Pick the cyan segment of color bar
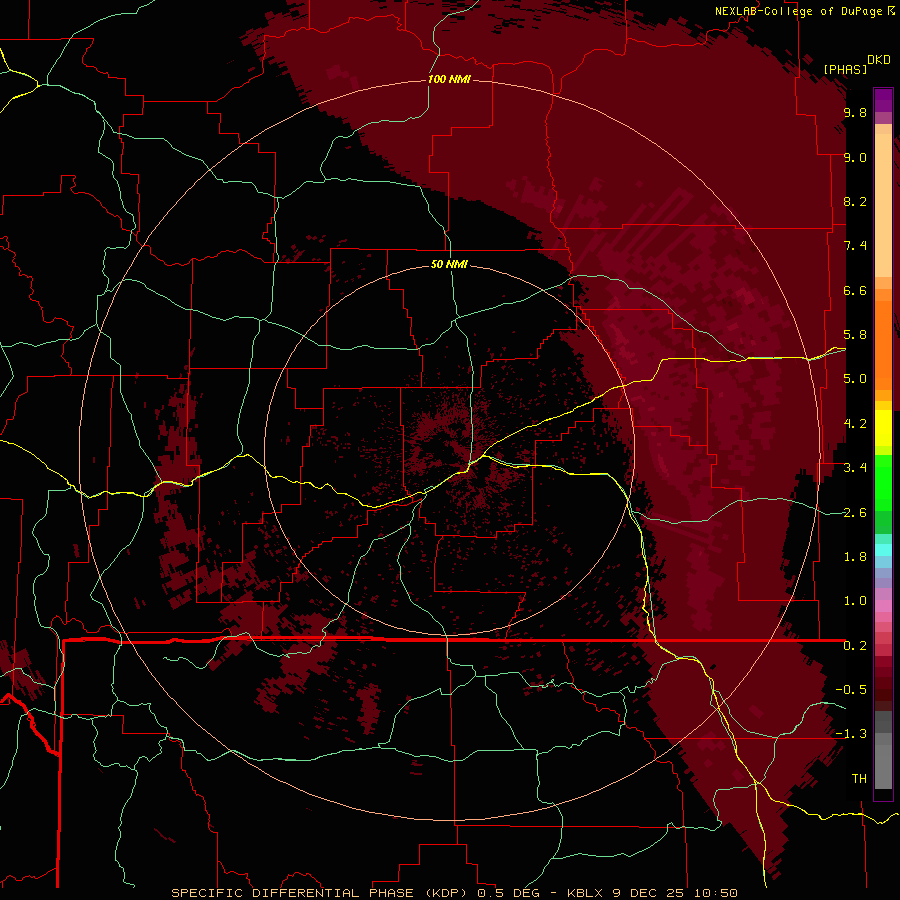 click(883, 550)
